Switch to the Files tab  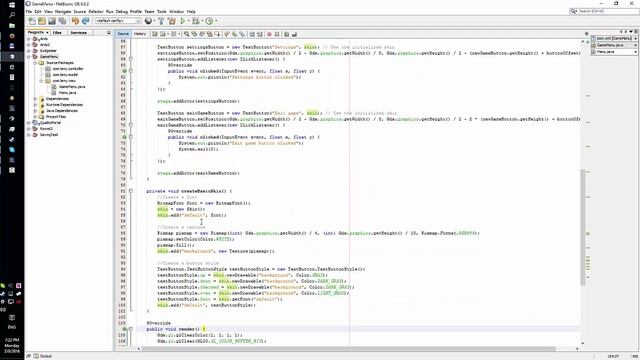click(x=57, y=32)
